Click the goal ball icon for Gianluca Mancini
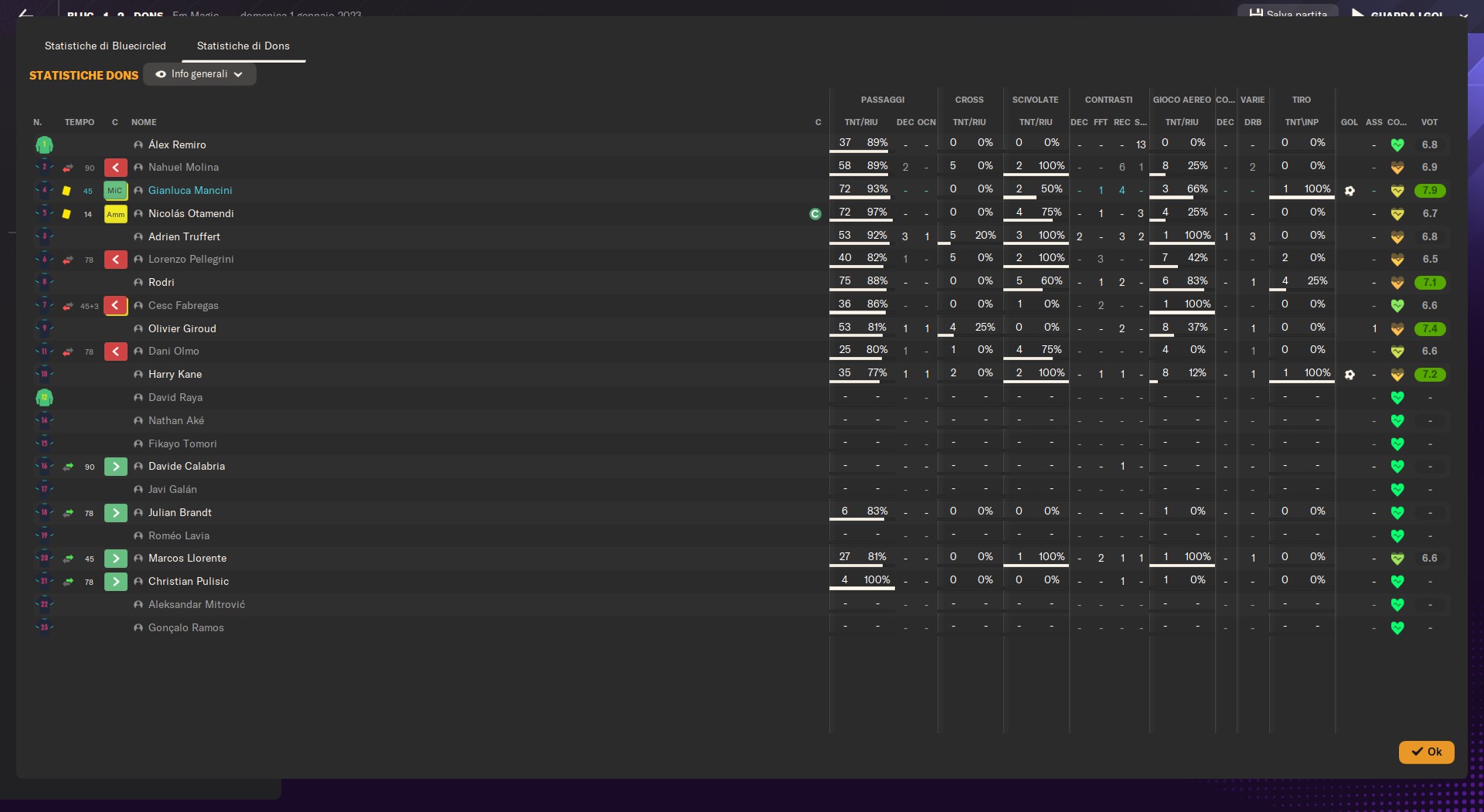 (x=1350, y=191)
